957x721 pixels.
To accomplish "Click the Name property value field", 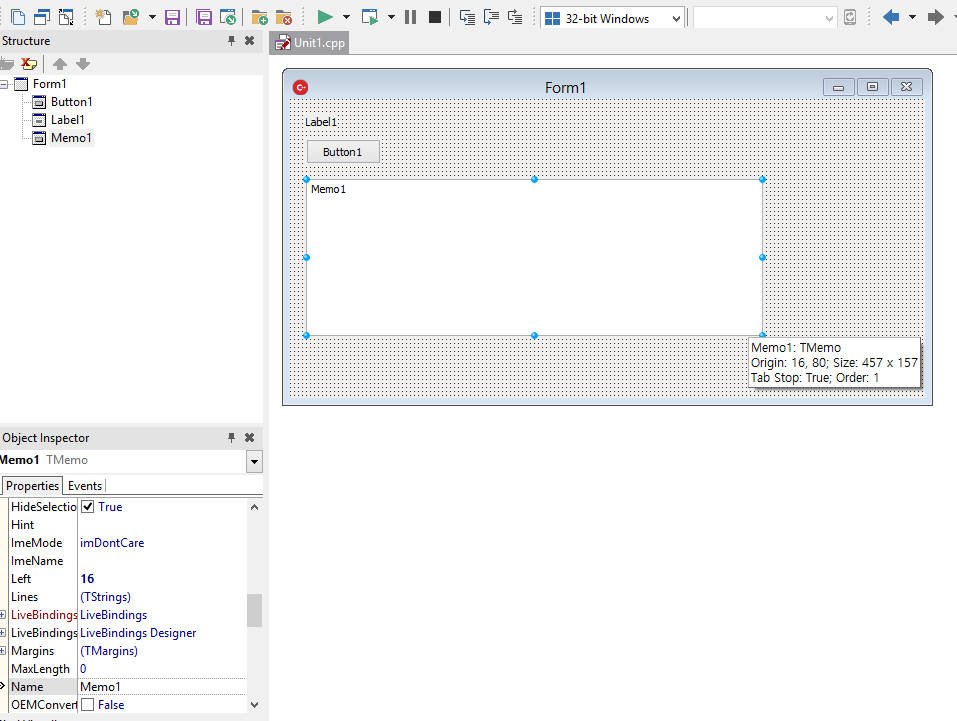I will point(160,687).
